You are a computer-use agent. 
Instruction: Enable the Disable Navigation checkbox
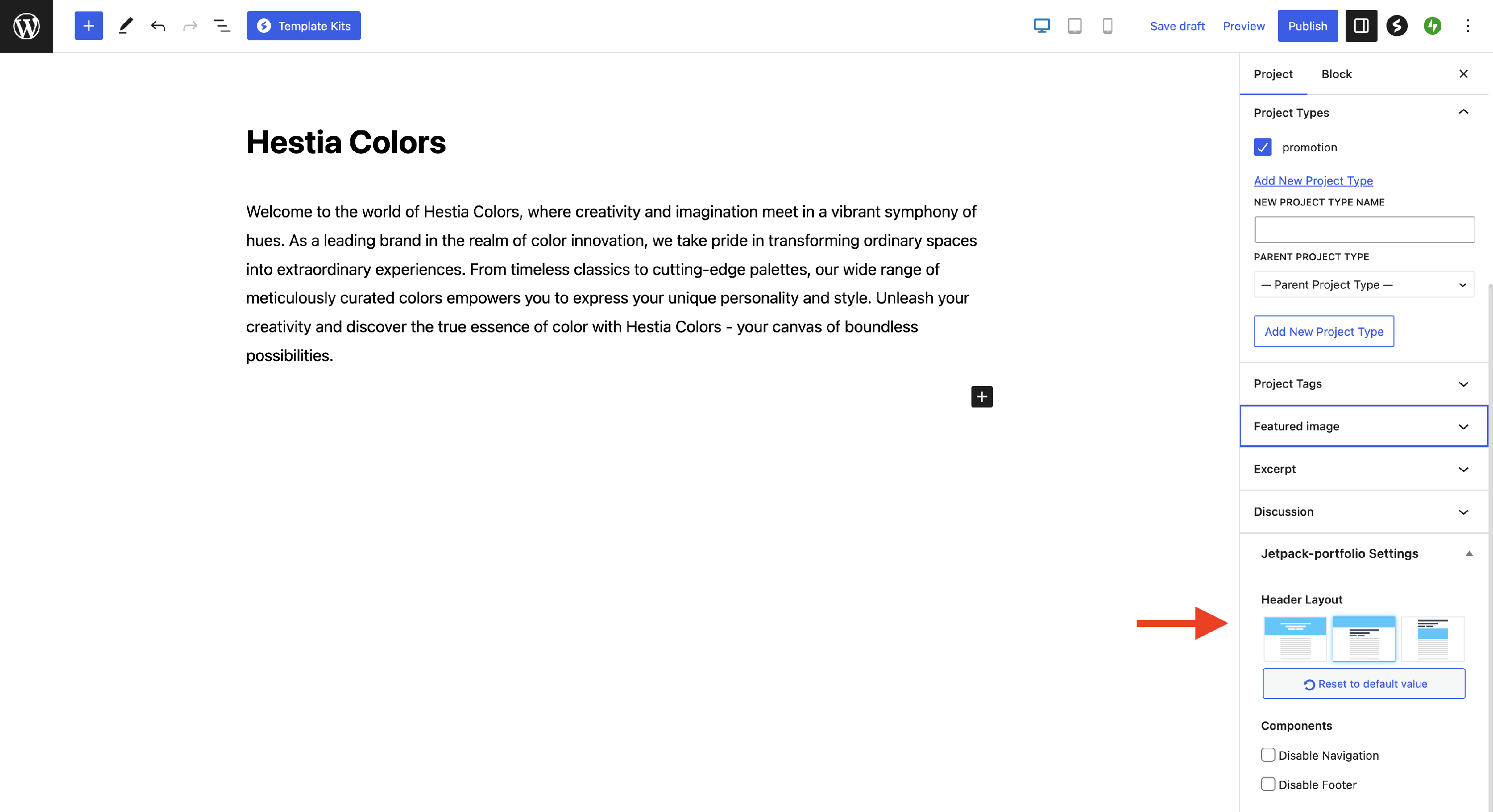[x=1268, y=755]
